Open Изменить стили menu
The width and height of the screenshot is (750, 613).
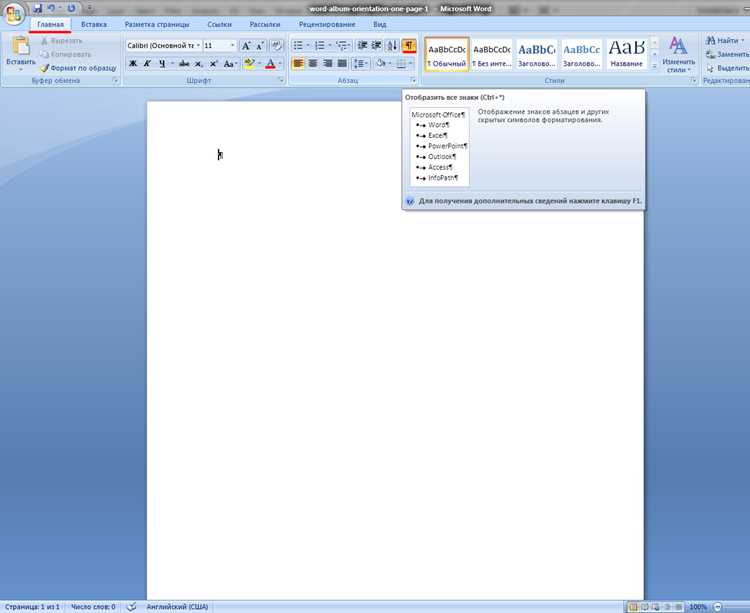[x=678, y=55]
